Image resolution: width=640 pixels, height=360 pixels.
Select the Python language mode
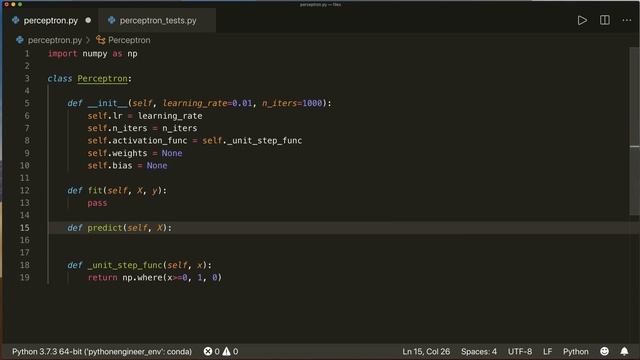point(576,351)
